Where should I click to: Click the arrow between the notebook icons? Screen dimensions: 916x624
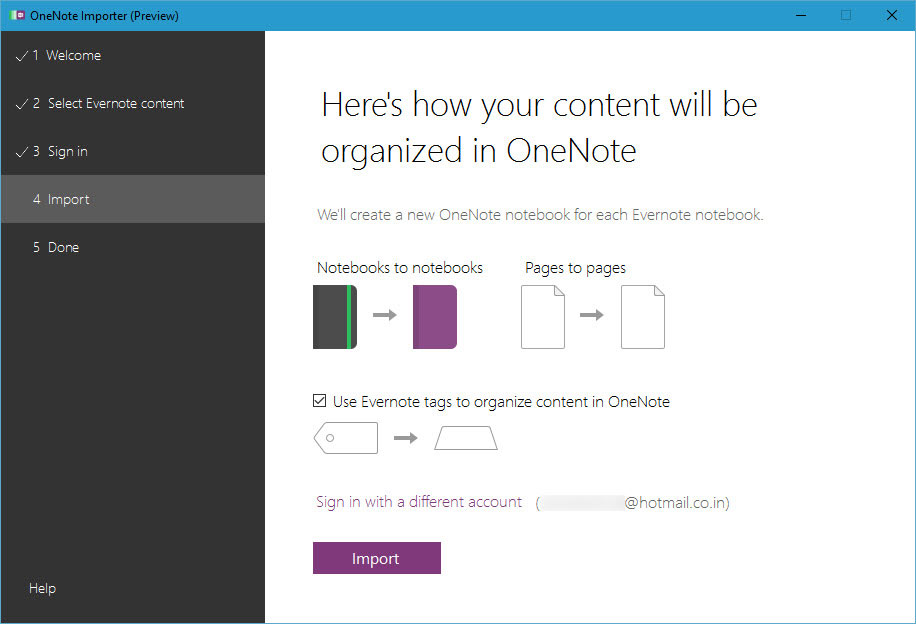(385, 316)
